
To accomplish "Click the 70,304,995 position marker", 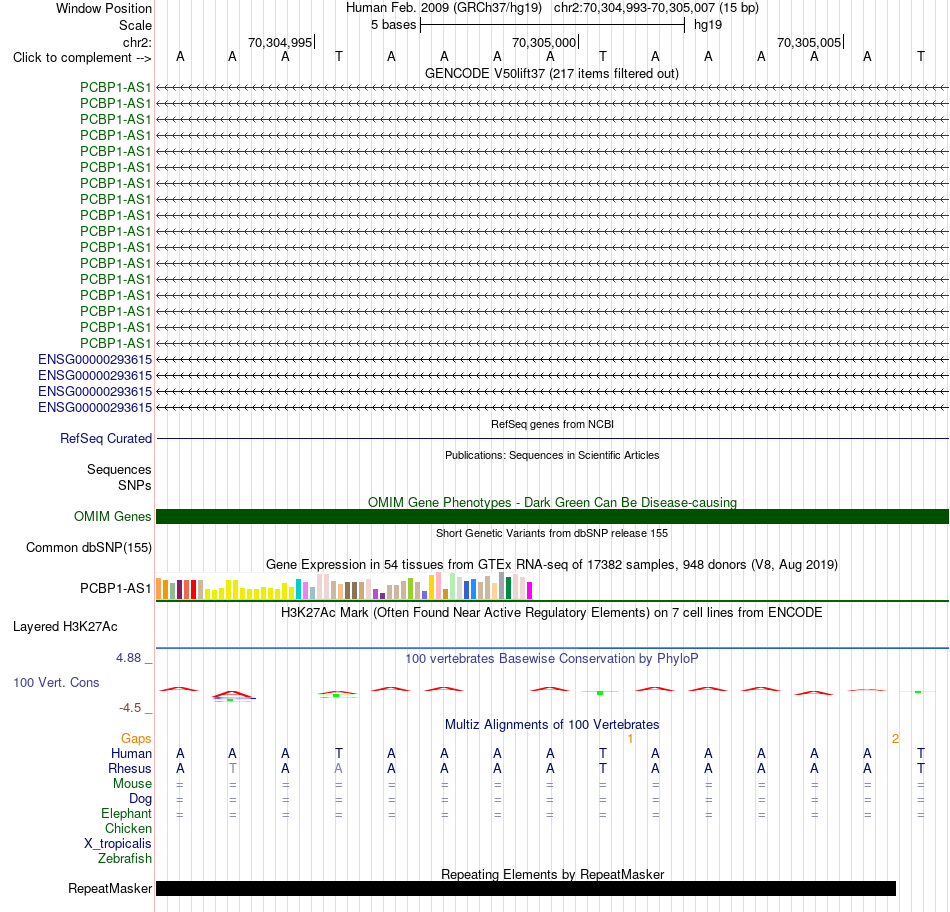I will point(280,42).
